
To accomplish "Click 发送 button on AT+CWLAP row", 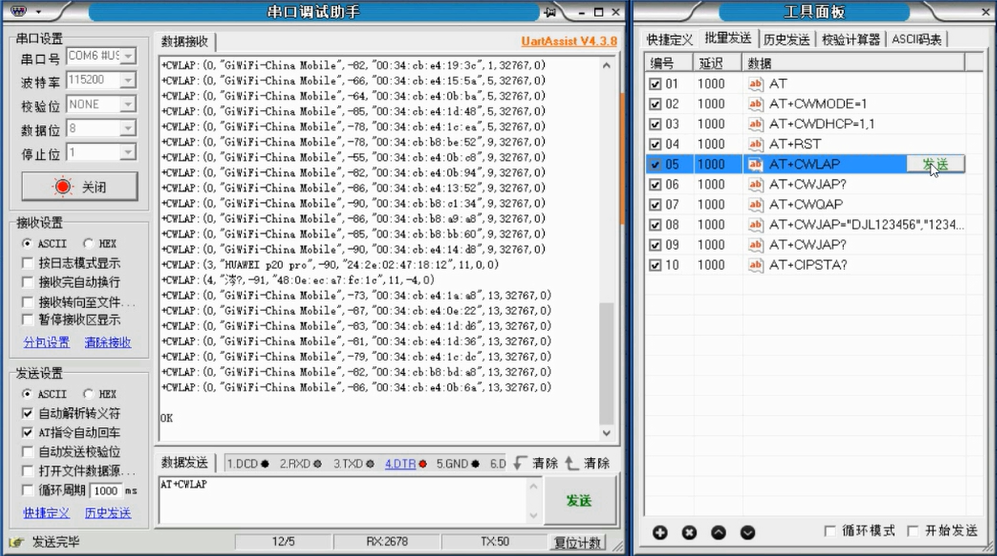I will tap(935, 164).
